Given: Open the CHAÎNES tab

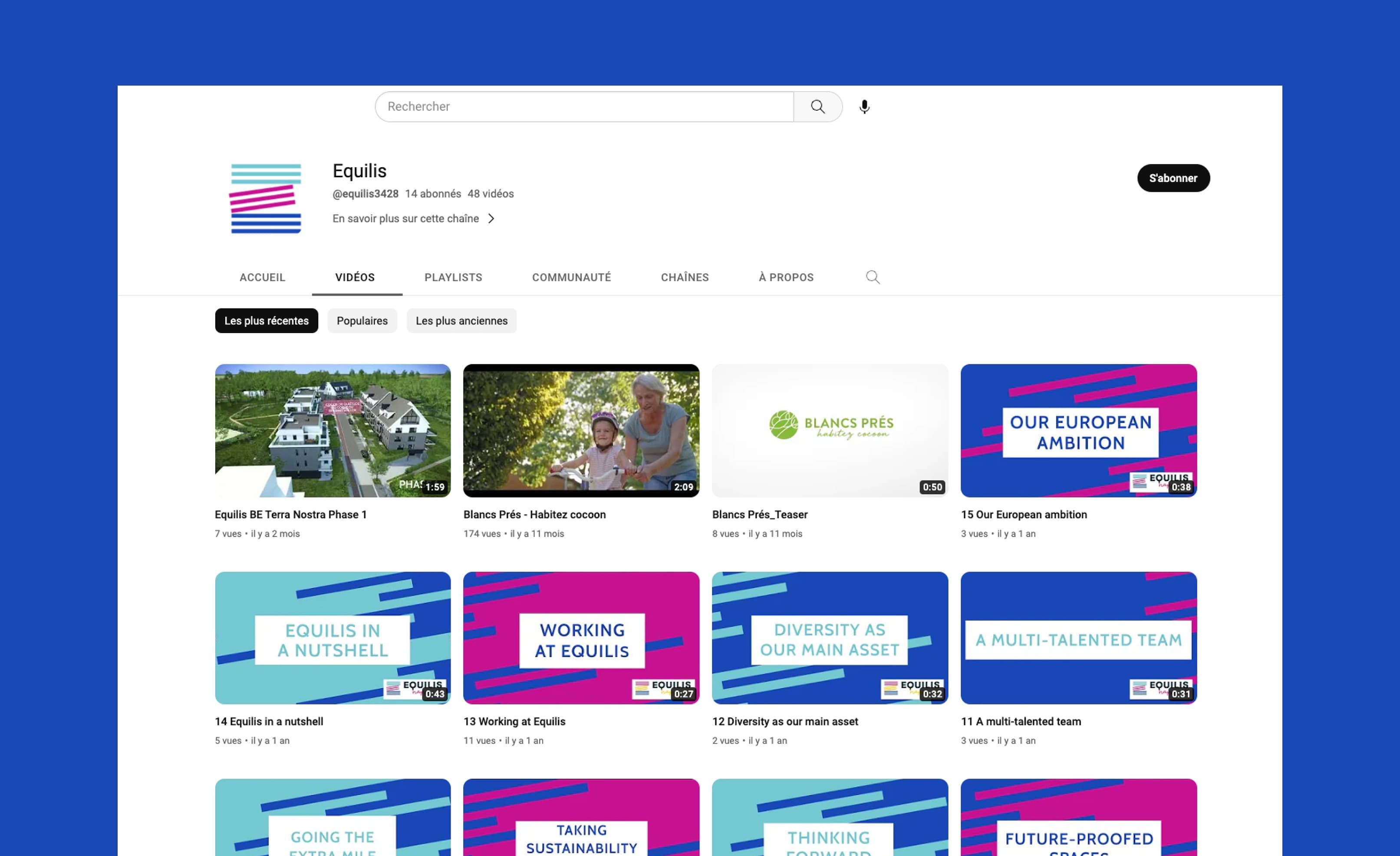Looking at the screenshot, I should 685,278.
